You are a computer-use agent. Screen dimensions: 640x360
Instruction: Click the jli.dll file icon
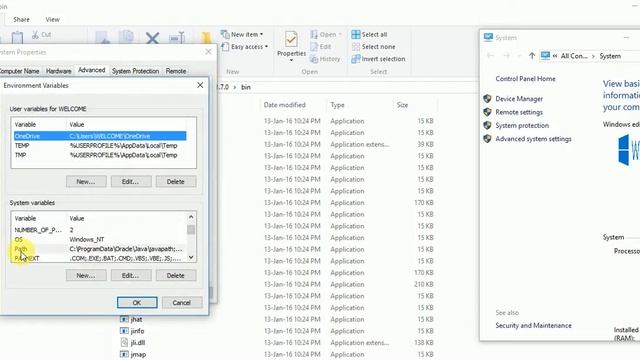124,343
